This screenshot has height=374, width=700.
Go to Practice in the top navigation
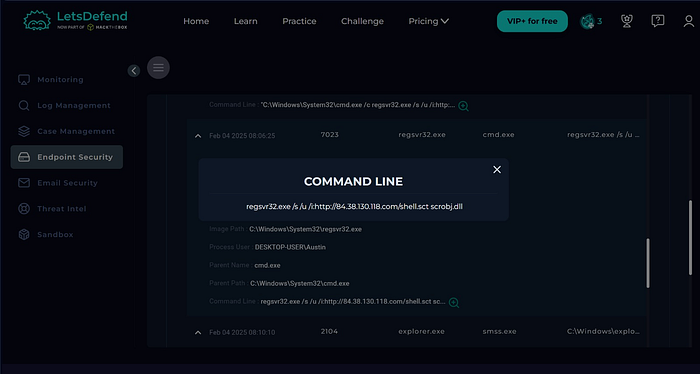click(x=299, y=21)
